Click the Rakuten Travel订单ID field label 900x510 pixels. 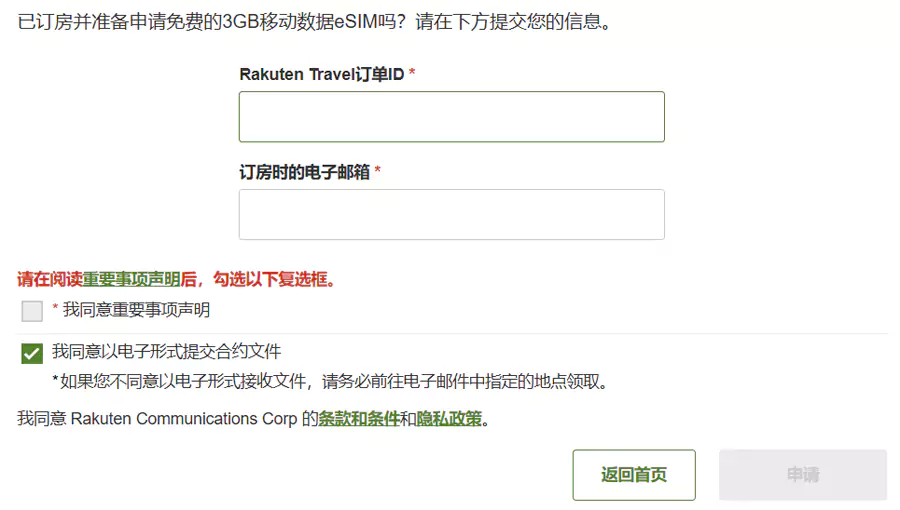pos(321,74)
